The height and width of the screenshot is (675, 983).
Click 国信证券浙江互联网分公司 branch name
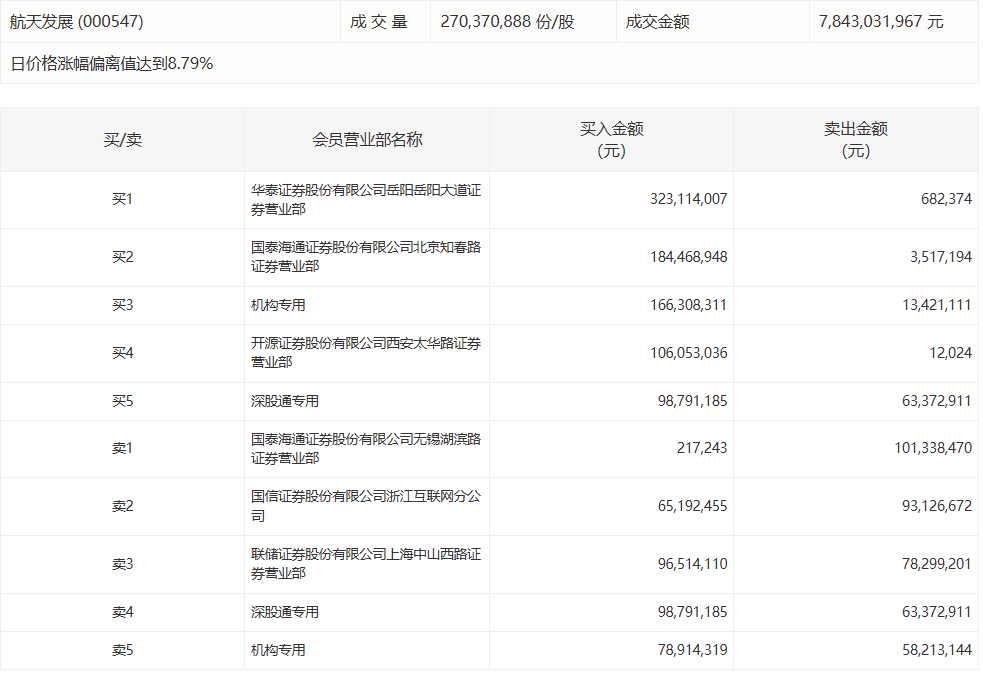click(365, 506)
